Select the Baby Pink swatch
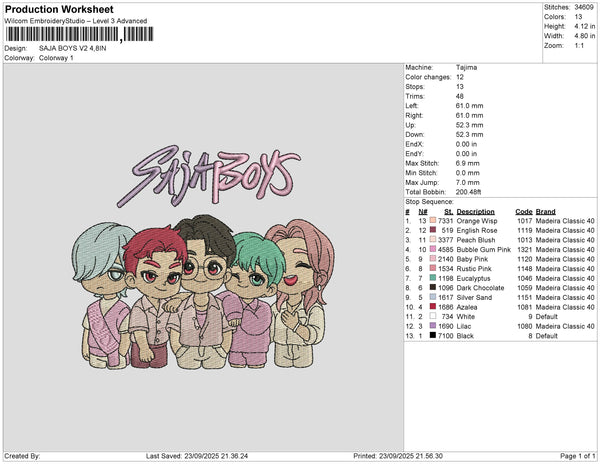This screenshot has height=464, width=600. coord(433,259)
